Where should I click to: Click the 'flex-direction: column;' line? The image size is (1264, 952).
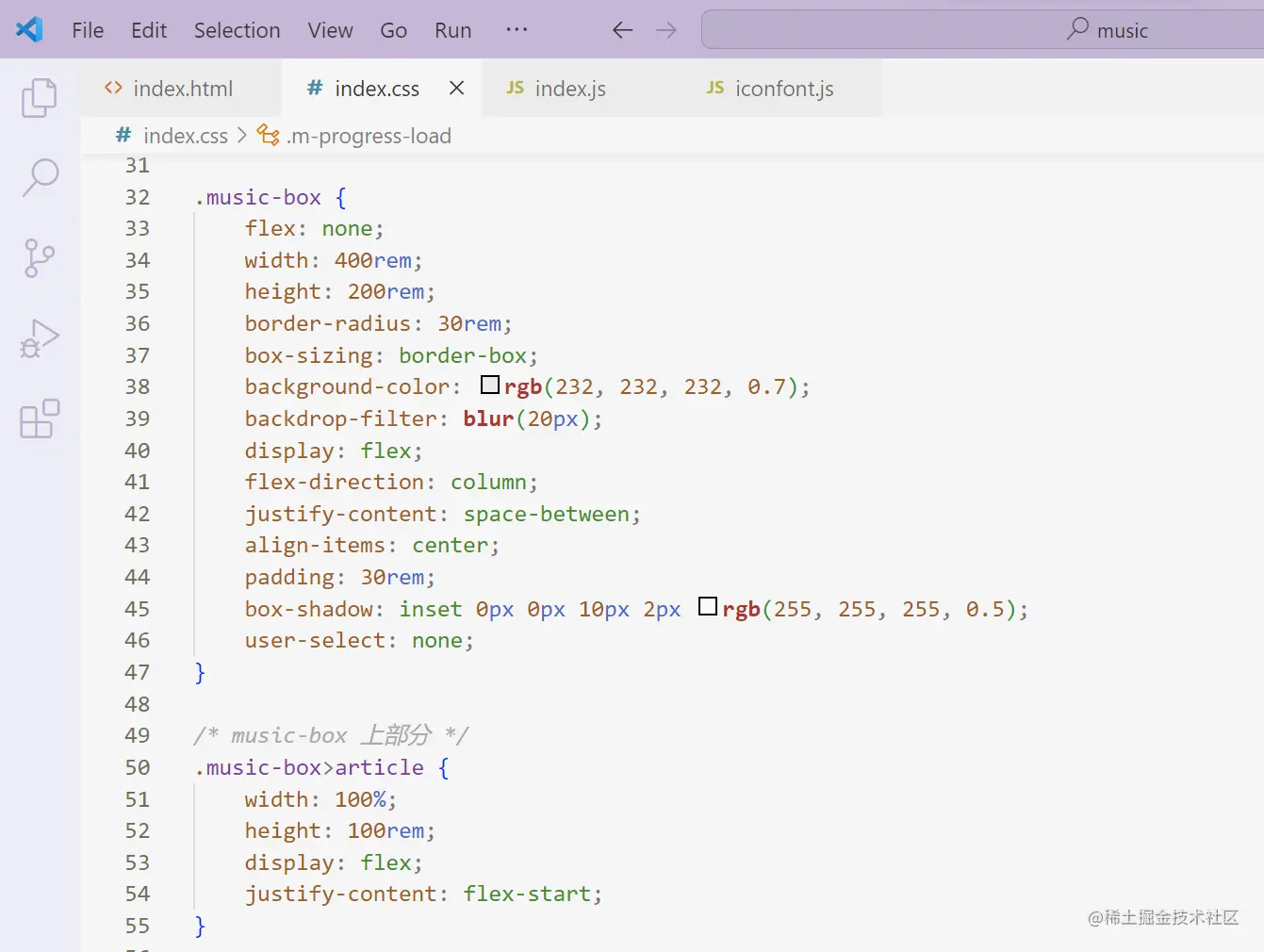[x=391, y=482]
